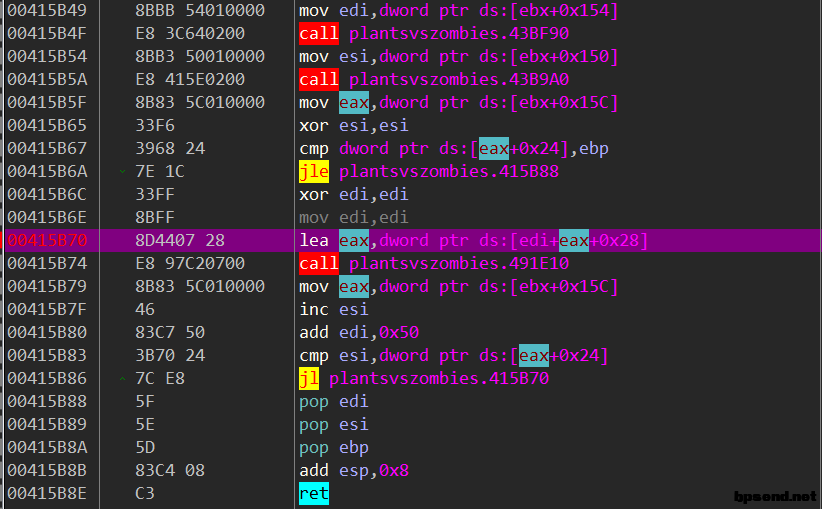Click bytes 8D4407 28
822x509 pixels.
point(180,241)
